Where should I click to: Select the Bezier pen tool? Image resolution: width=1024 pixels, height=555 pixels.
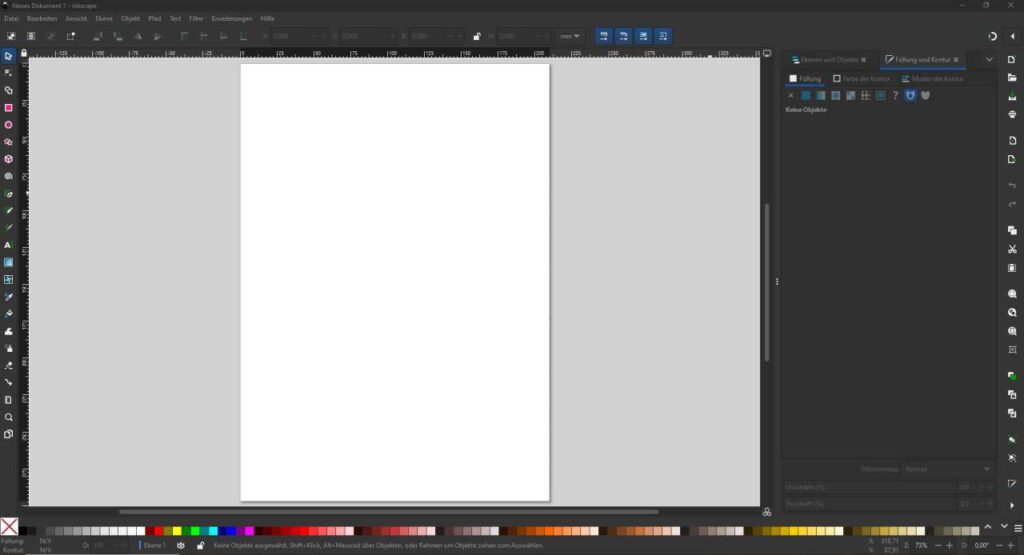(8, 194)
